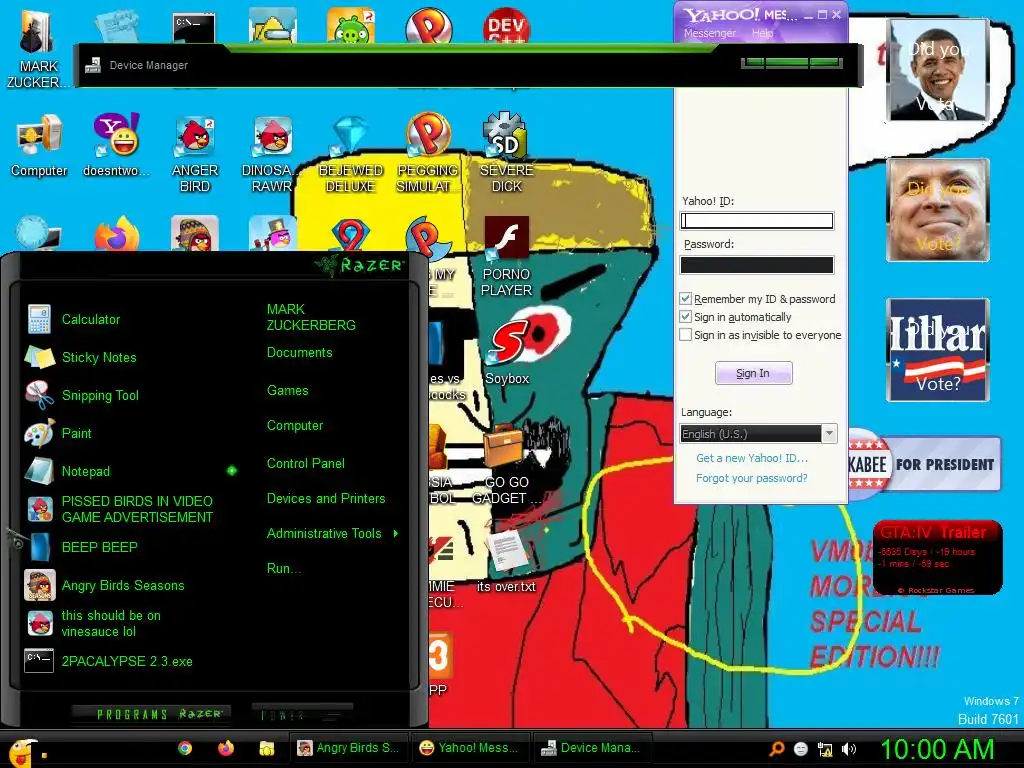Open the Messenger menu in Yahoo
This screenshot has height=768, width=1024.
tap(710, 33)
